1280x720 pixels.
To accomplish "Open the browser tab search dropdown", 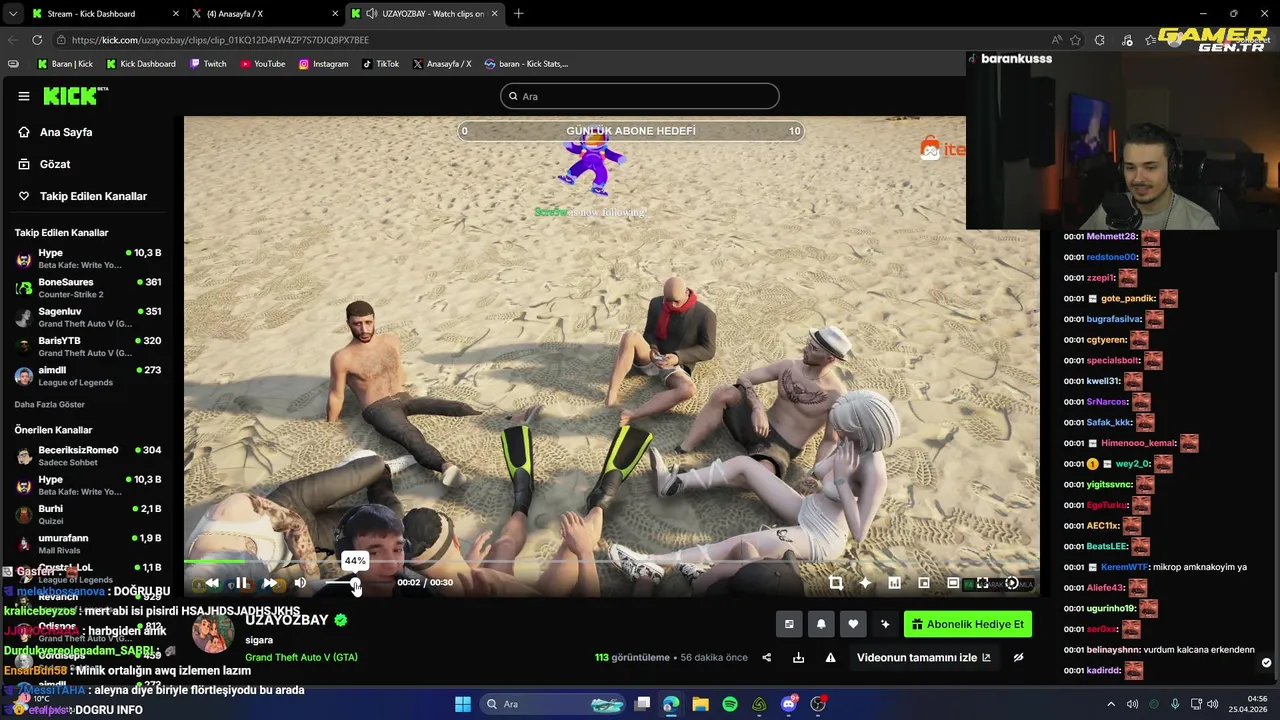I will 12,14.
